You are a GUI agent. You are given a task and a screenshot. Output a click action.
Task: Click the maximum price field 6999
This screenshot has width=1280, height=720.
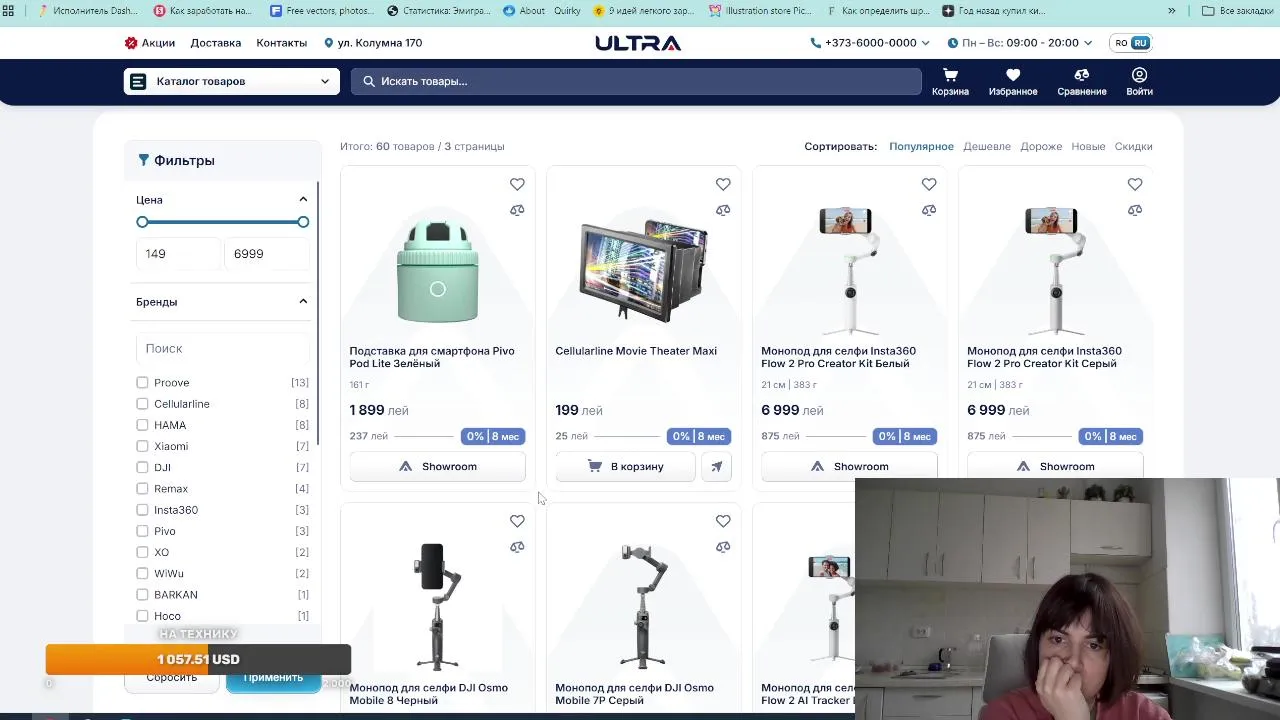(266, 254)
